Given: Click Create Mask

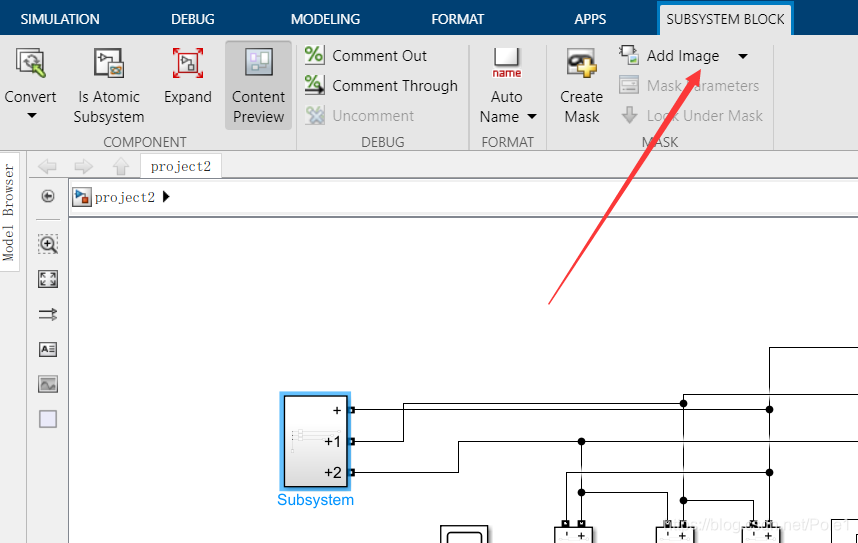Looking at the screenshot, I should (x=582, y=86).
